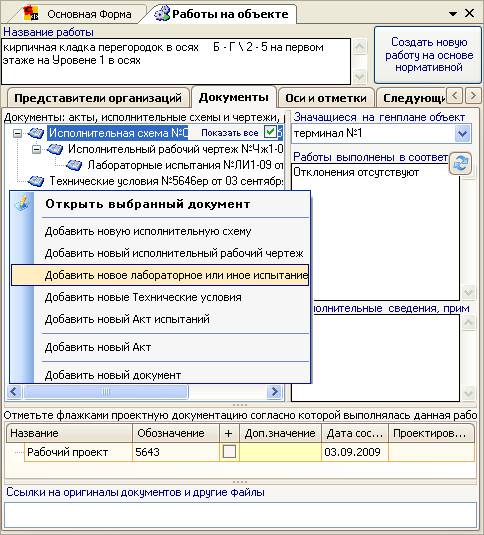Click the book icon of Исполнительный рабочий чертеж
484x535 pixels.
coord(55,149)
